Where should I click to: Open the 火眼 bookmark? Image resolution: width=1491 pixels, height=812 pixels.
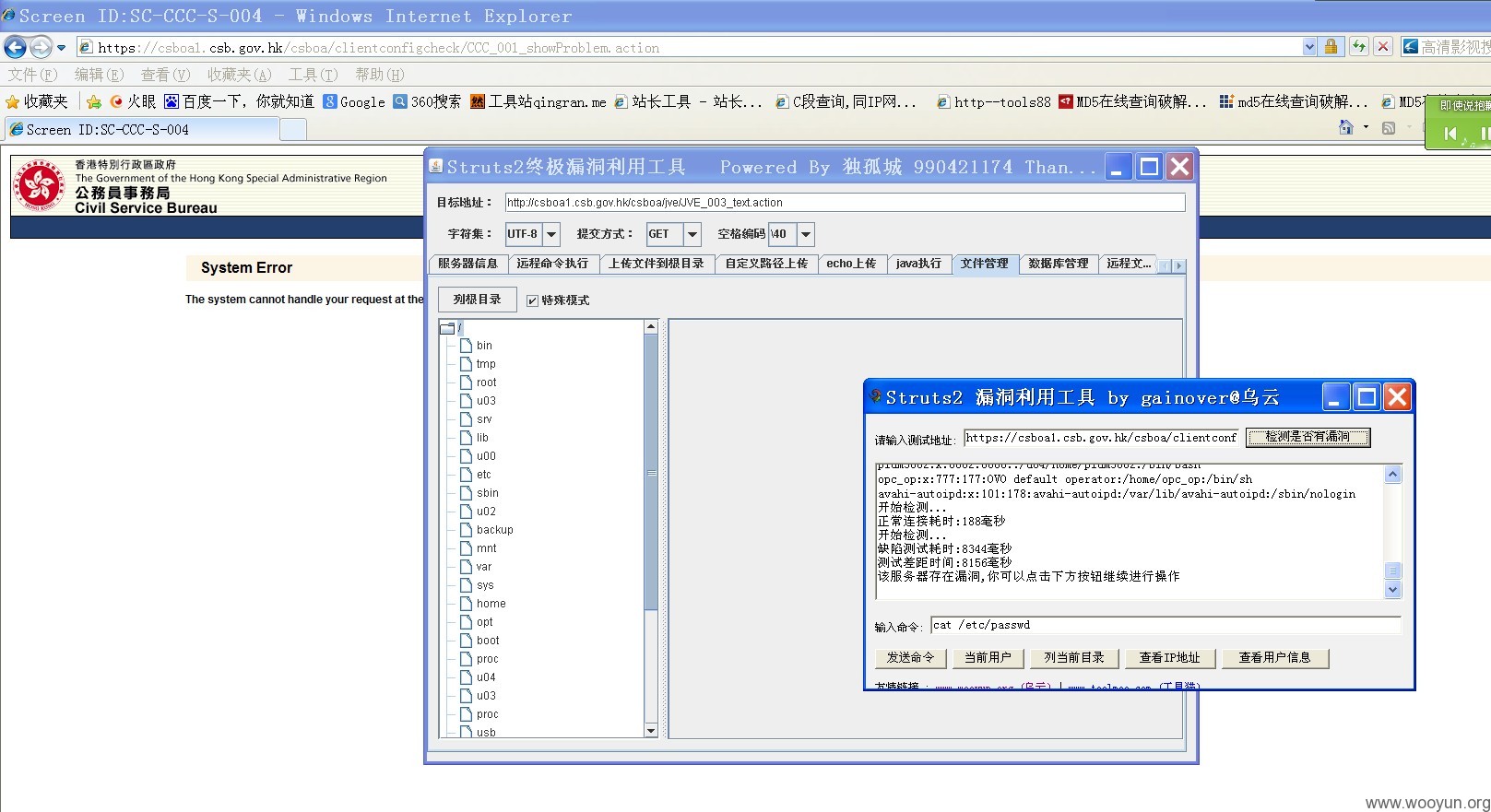tap(133, 101)
